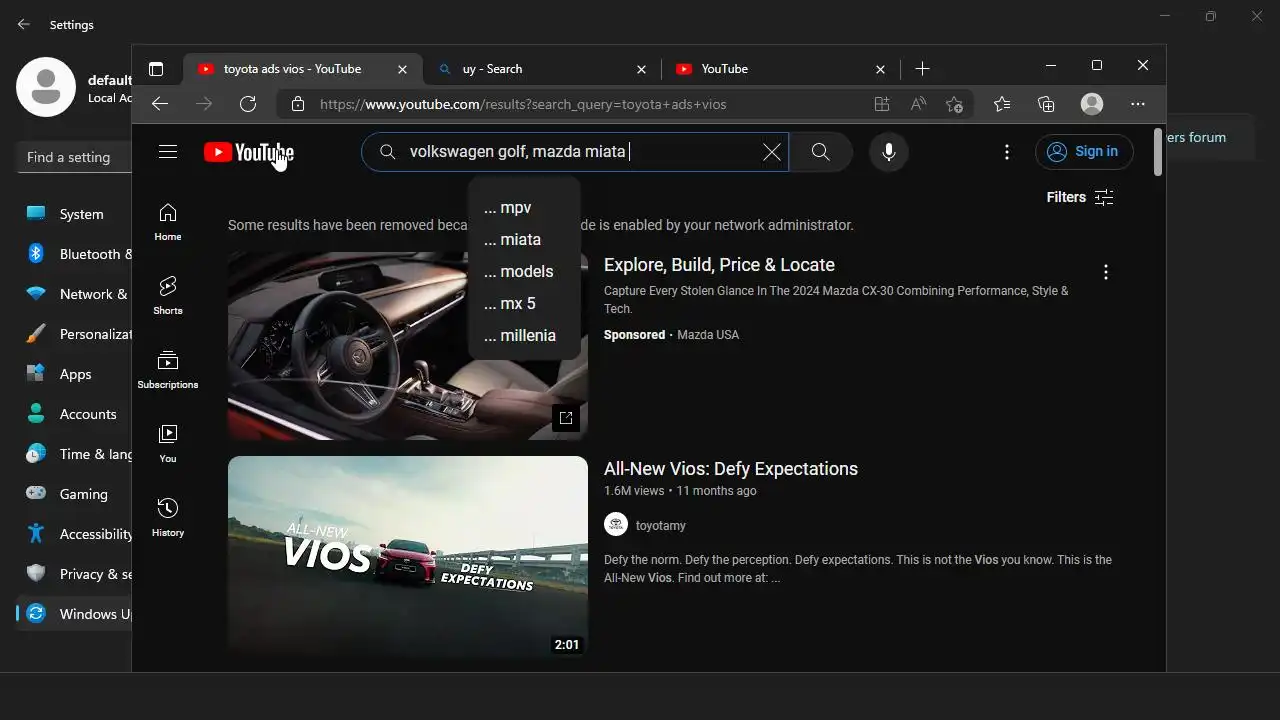This screenshot has height=720, width=1280.
Task: Clear the YouTube search box text
Action: [772, 152]
